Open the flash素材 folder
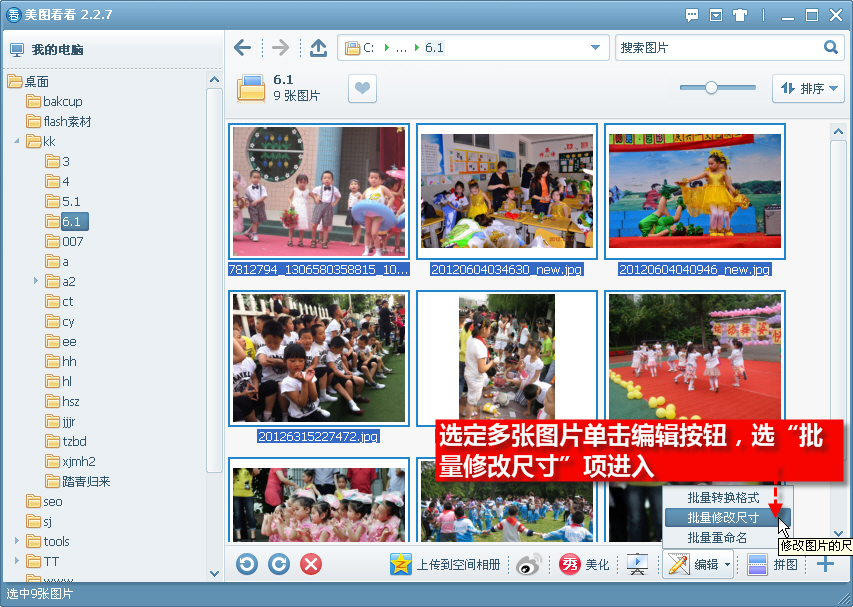The height and width of the screenshot is (607, 853). [x=67, y=122]
